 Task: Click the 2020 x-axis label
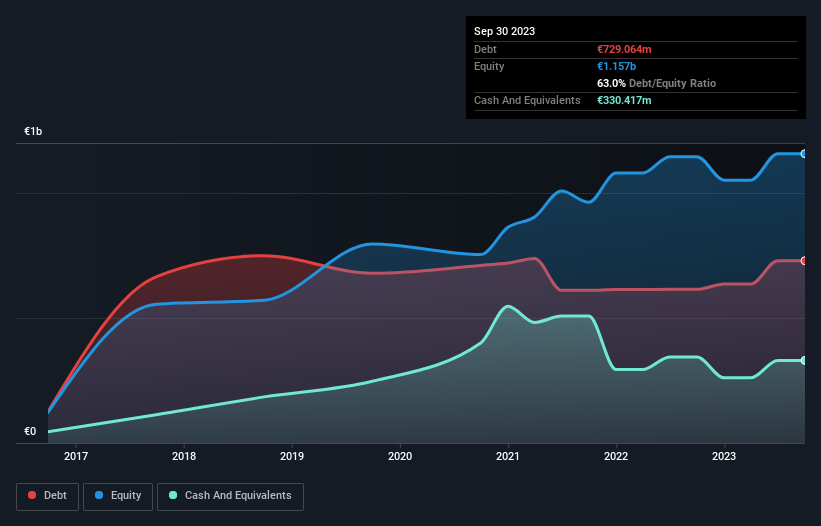400,456
